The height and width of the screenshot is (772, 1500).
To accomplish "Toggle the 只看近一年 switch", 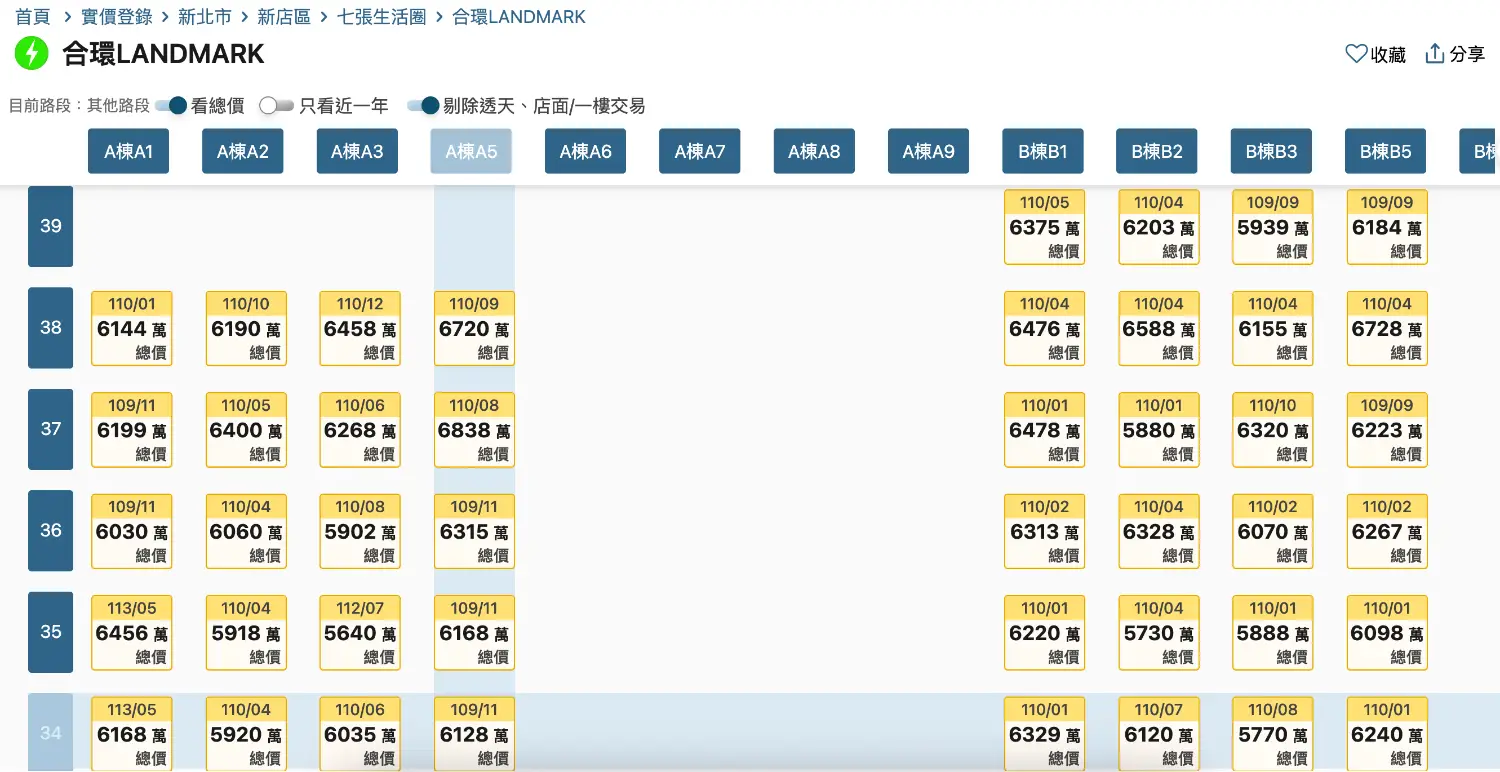I will pyautogui.click(x=276, y=105).
